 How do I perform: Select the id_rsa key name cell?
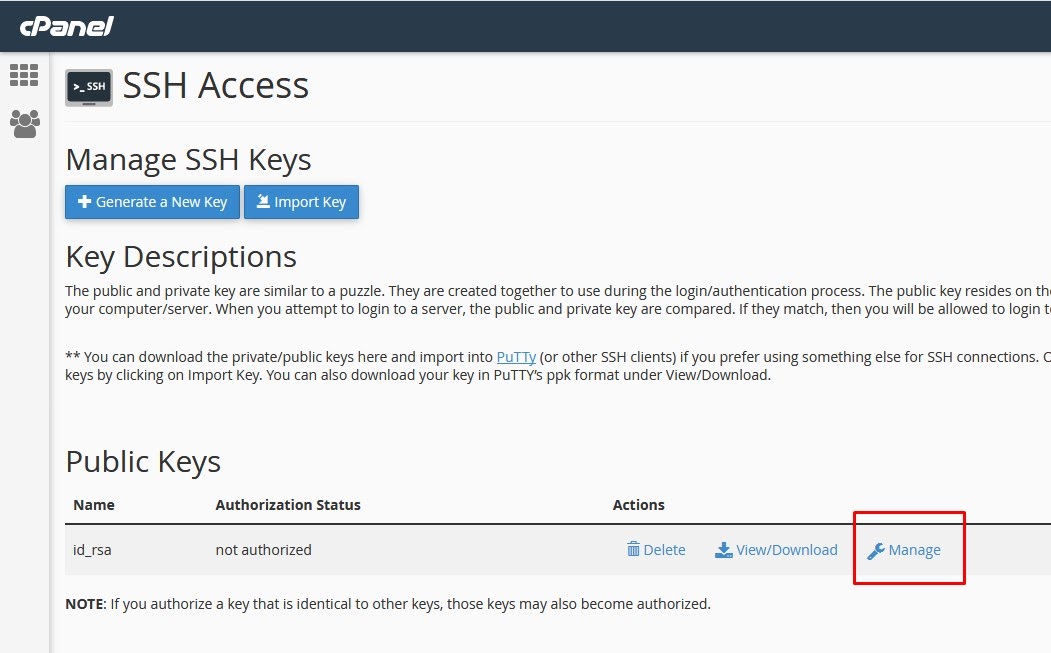click(92, 550)
